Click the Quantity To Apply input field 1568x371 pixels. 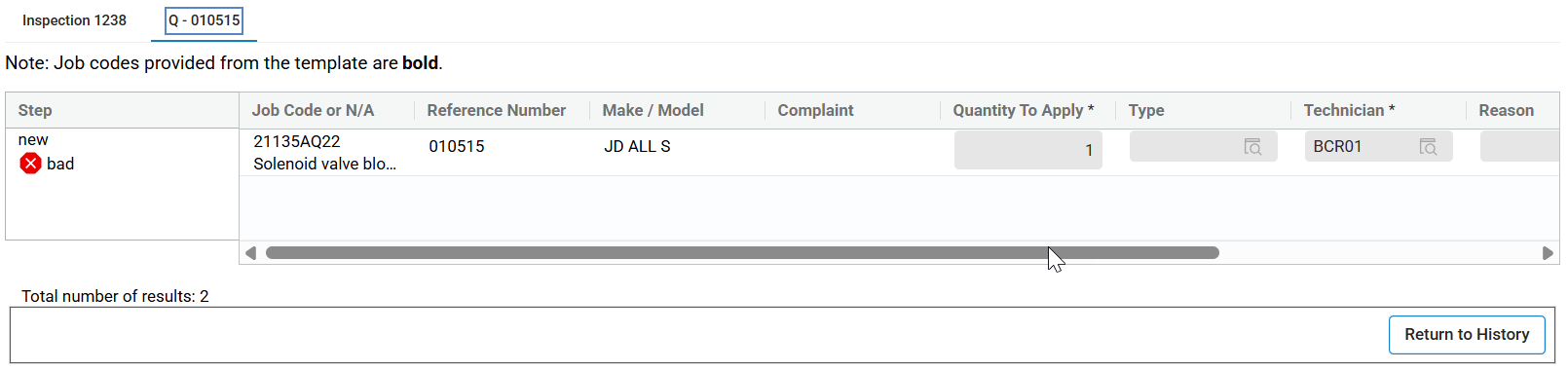tap(1028, 150)
